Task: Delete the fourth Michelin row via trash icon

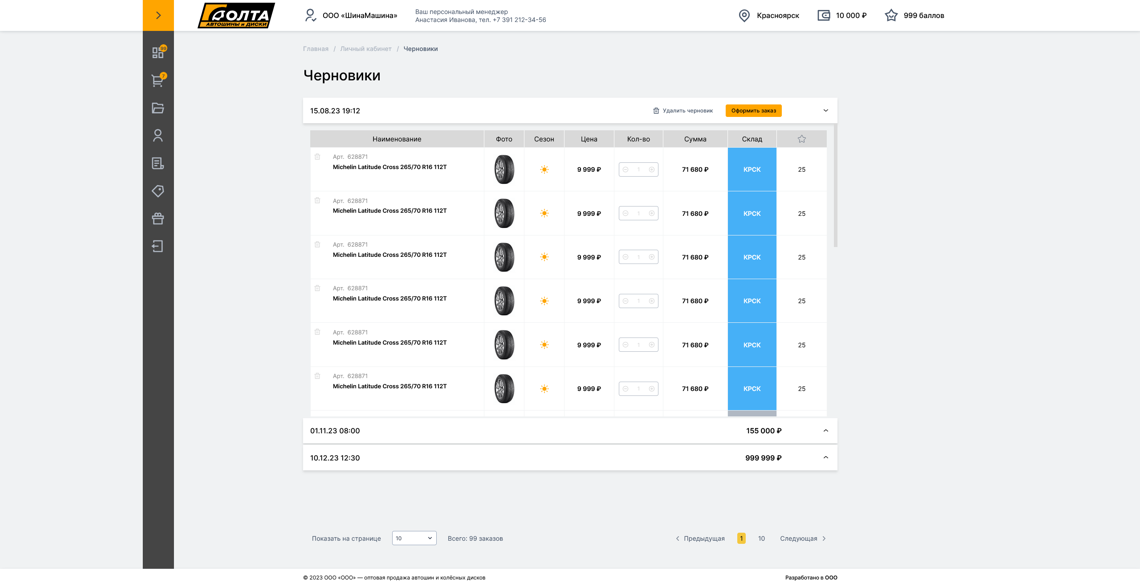Action: click(317, 288)
